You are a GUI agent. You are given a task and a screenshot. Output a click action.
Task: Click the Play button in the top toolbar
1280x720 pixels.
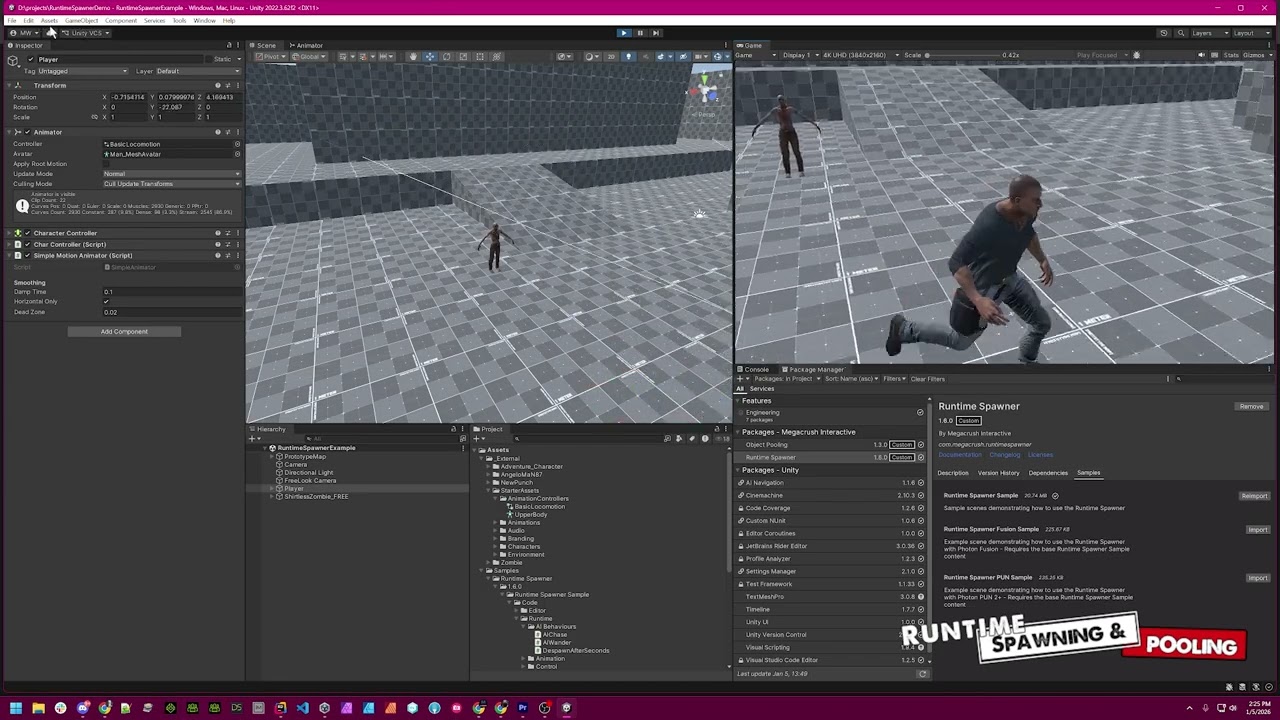coord(624,33)
